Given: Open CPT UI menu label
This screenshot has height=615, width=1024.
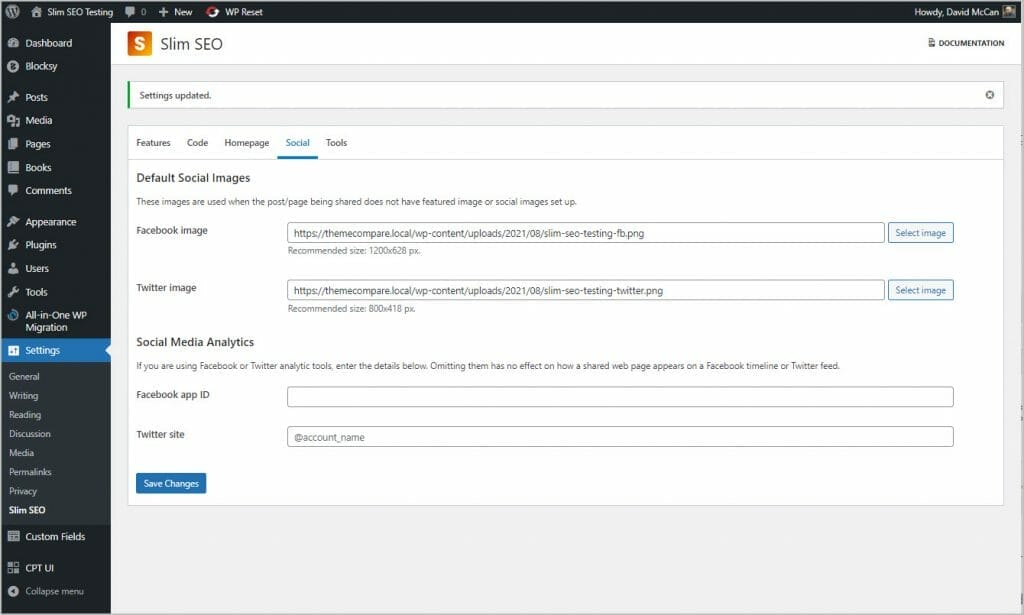Looking at the screenshot, I should pyautogui.click(x=40, y=568).
